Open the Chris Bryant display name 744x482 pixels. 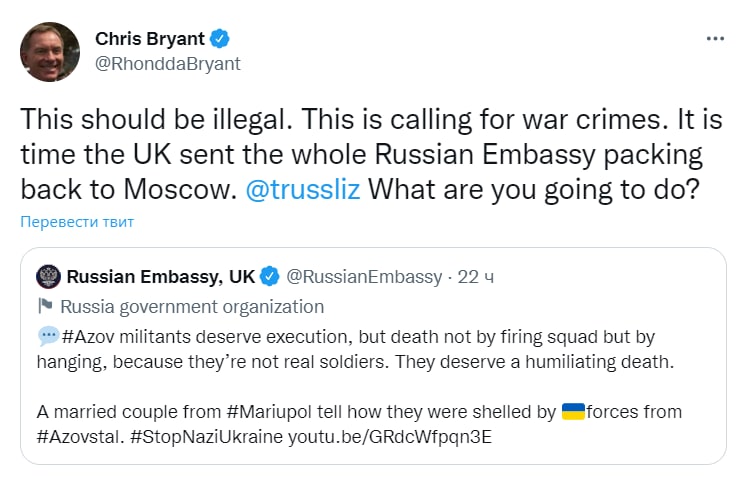[150, 39]
